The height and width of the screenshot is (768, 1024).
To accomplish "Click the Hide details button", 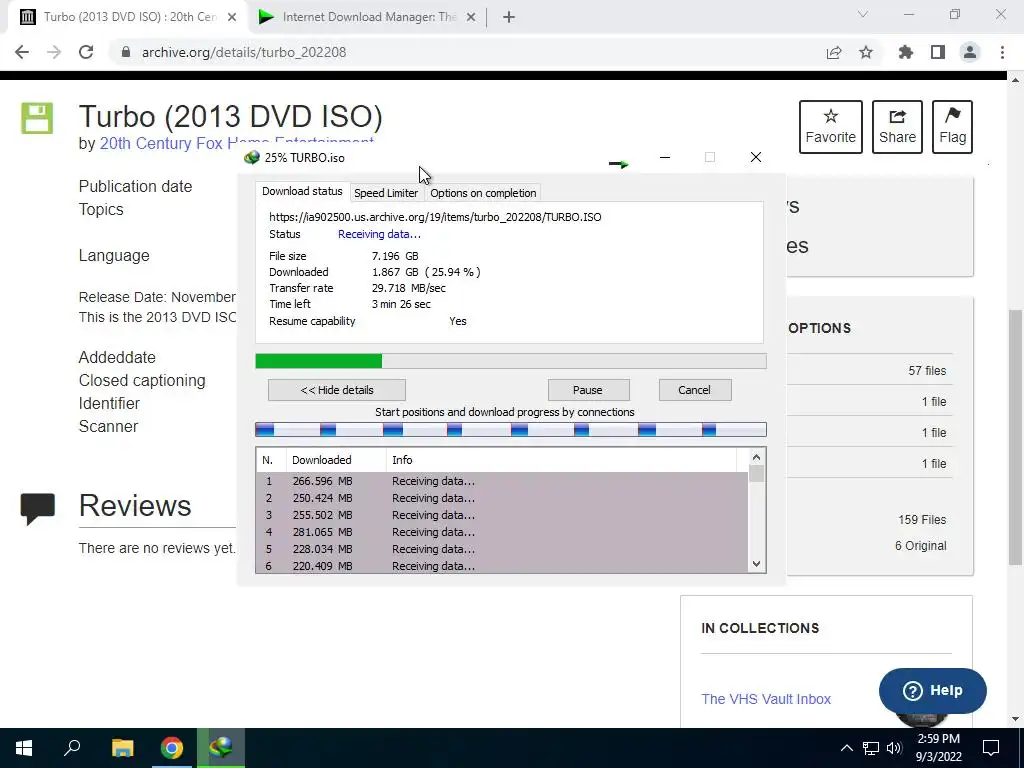I will 337,390.
